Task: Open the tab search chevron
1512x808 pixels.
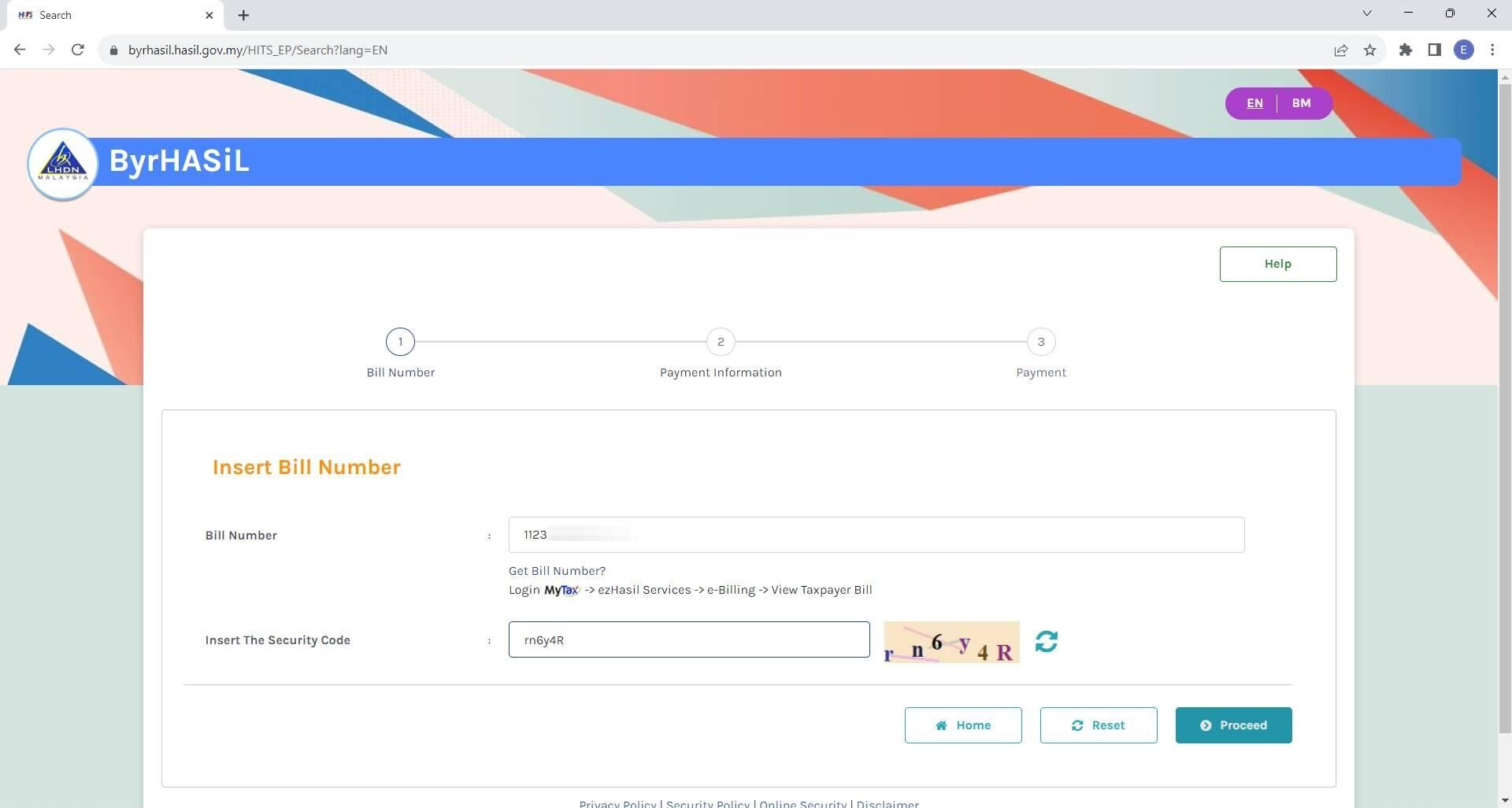Action: [1367, 13]
